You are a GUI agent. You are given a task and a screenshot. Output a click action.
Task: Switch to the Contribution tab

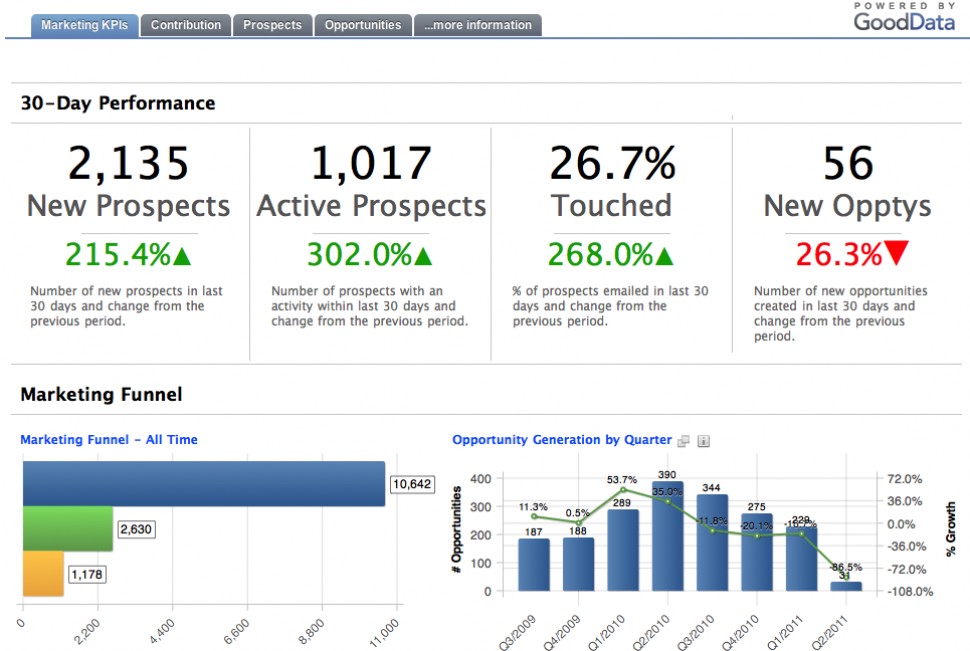tap(186, 25)
